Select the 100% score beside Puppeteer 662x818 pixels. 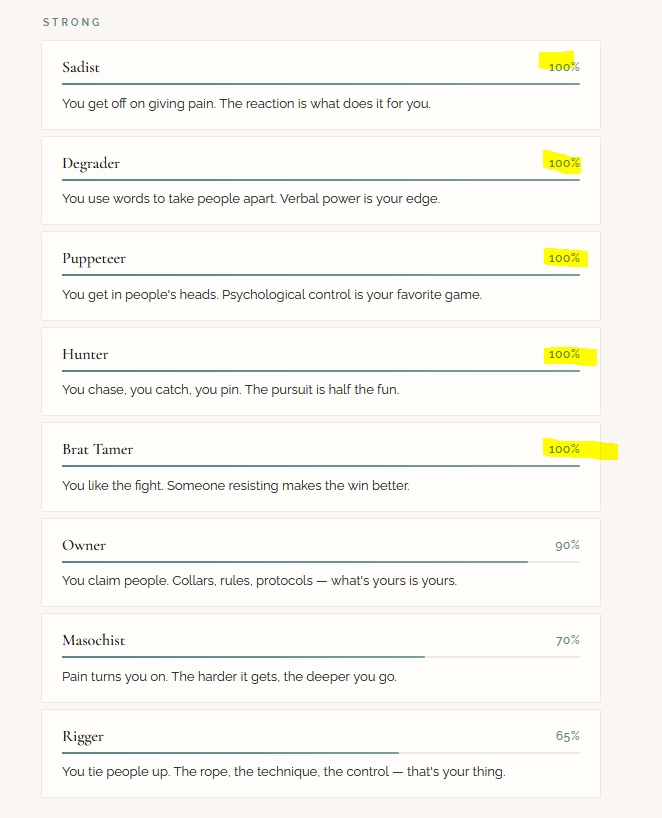point(564,258)
